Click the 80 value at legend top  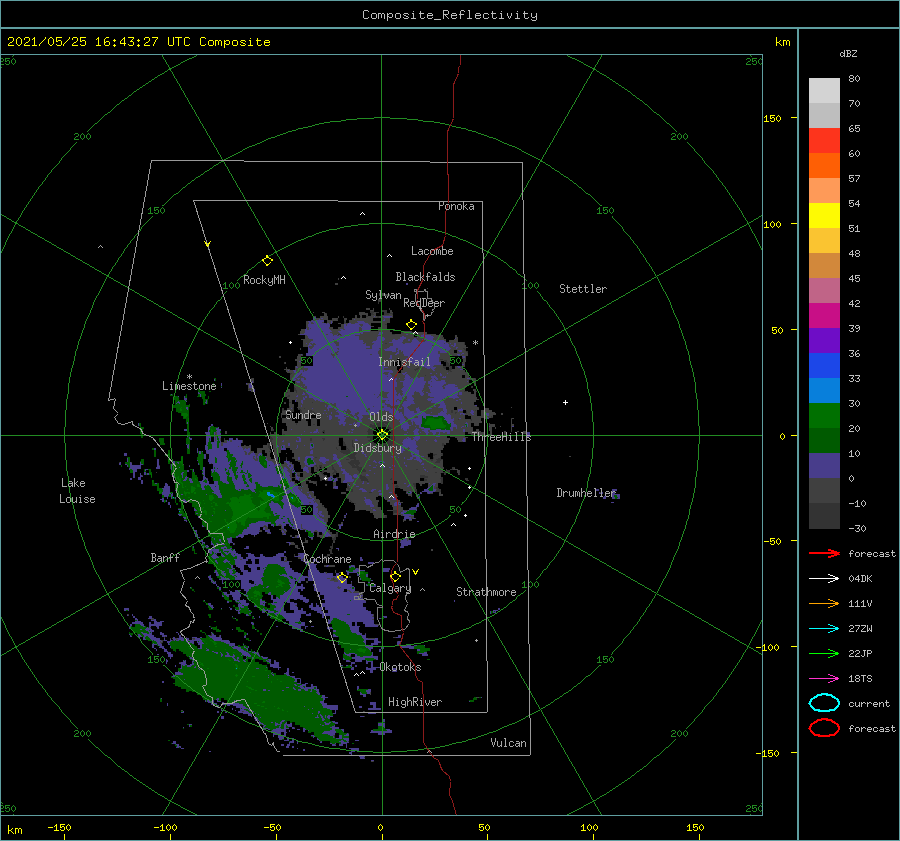pyautogui.click(x=855, y=79)
